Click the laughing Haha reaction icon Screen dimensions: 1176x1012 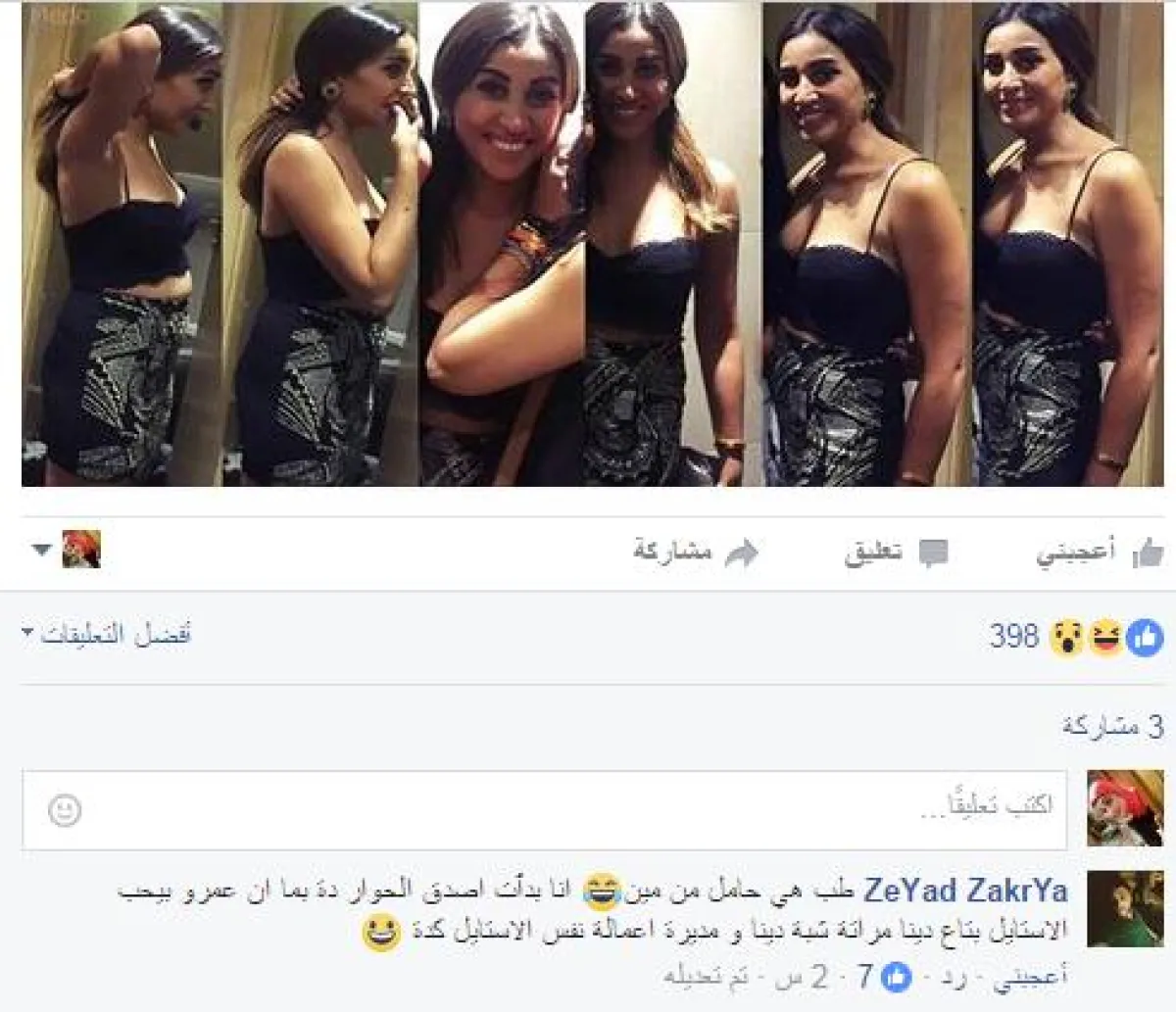1106,638
